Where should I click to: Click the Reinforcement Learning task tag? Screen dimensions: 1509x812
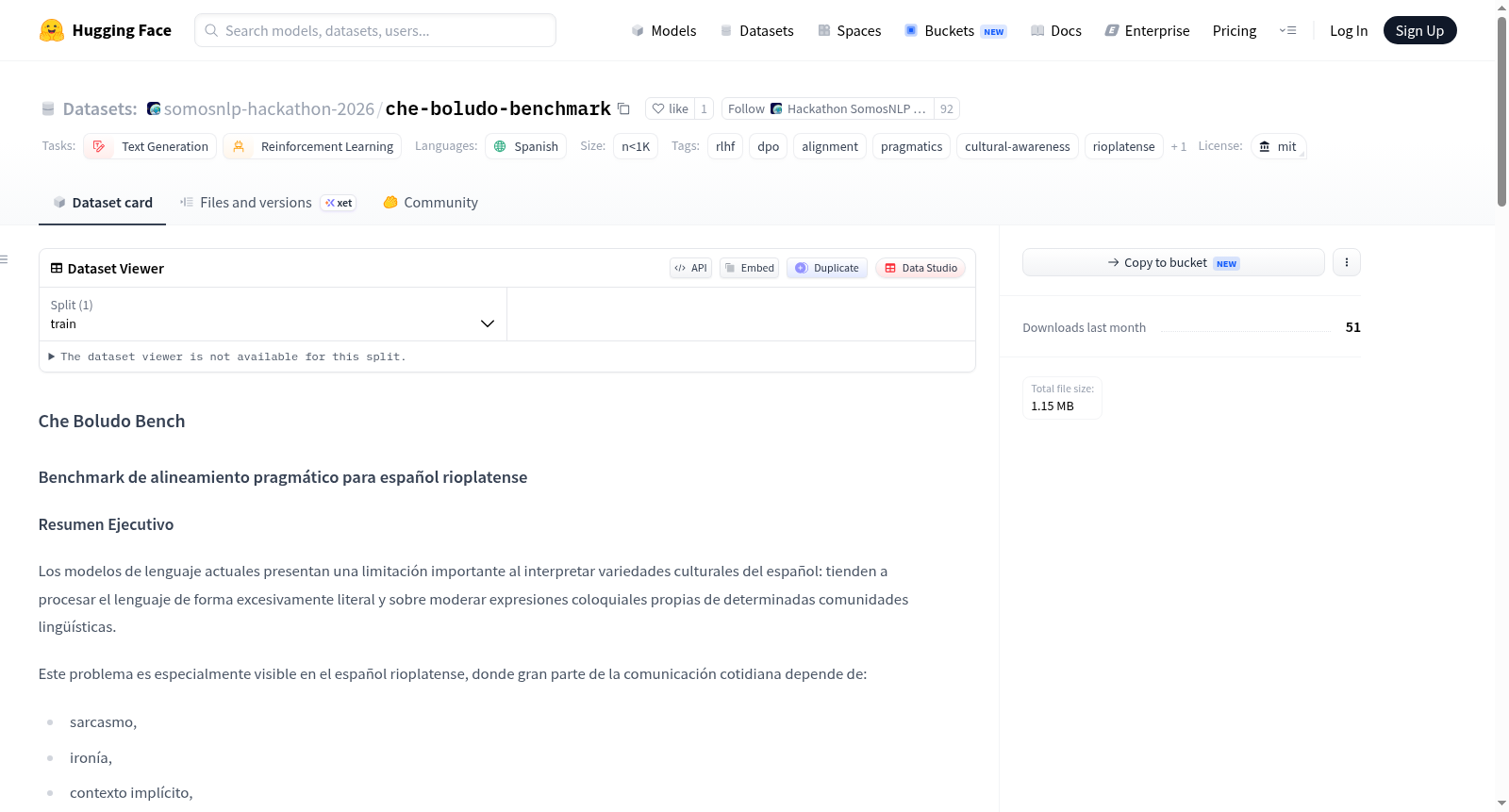pyautogui.click(x=312, y=146)
